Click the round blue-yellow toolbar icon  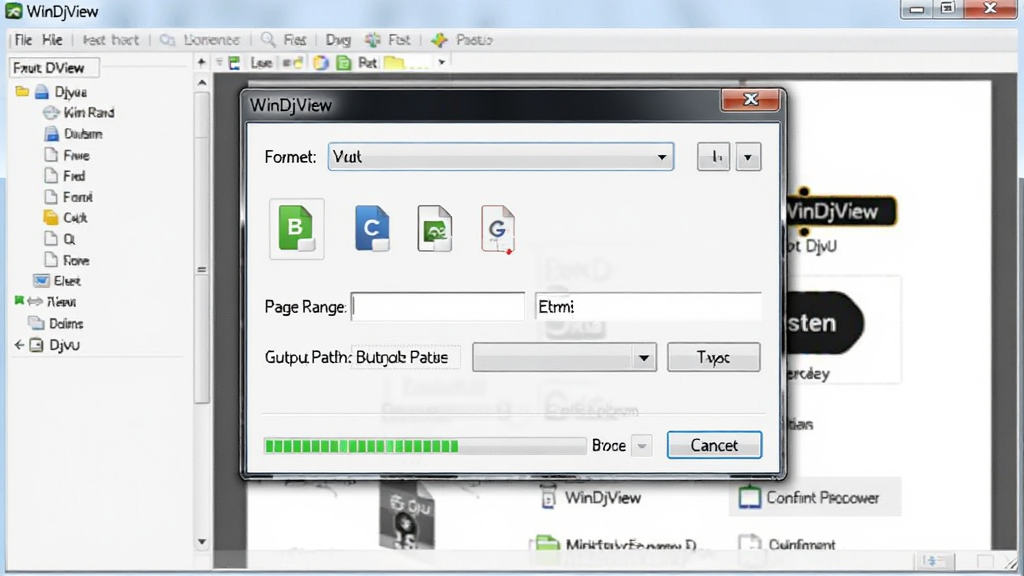tap(321, 63)
